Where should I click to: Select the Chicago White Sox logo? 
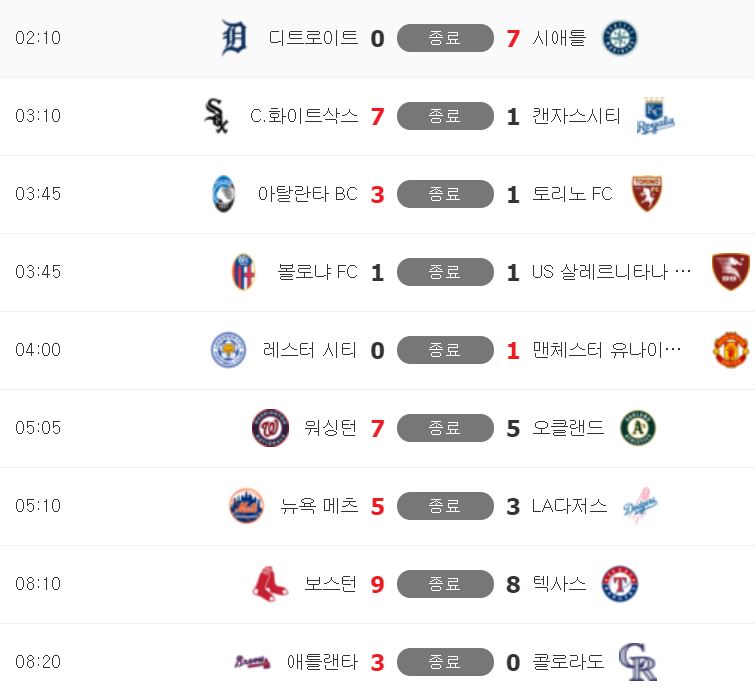click(216, 116)
